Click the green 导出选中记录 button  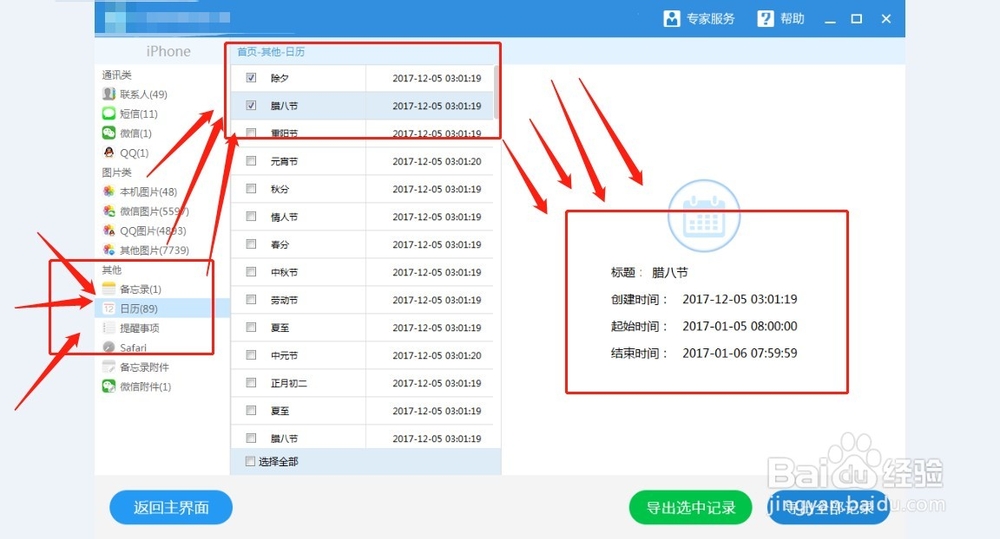coord(691,508)
